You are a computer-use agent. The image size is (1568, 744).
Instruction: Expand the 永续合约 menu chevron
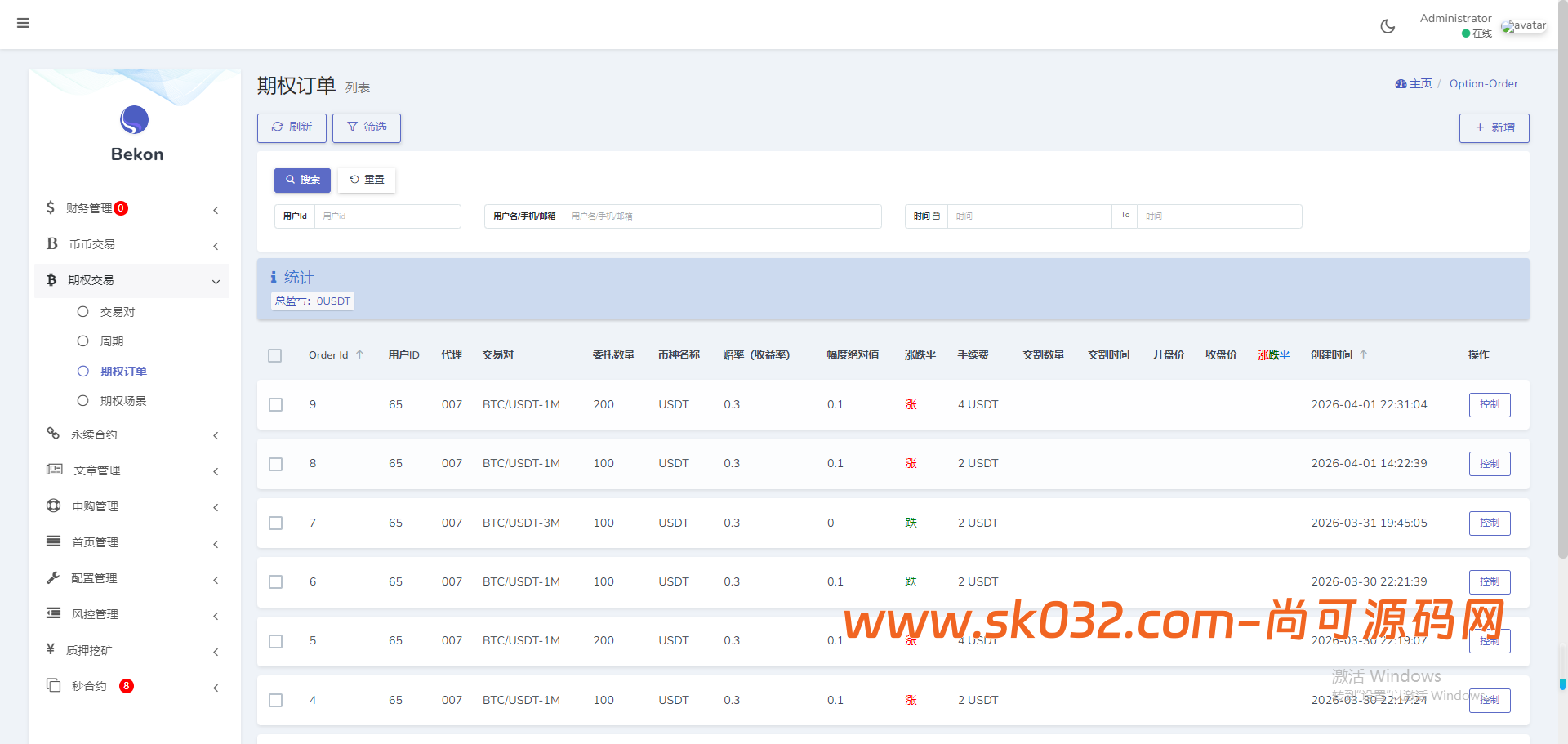tap(216, 435)
